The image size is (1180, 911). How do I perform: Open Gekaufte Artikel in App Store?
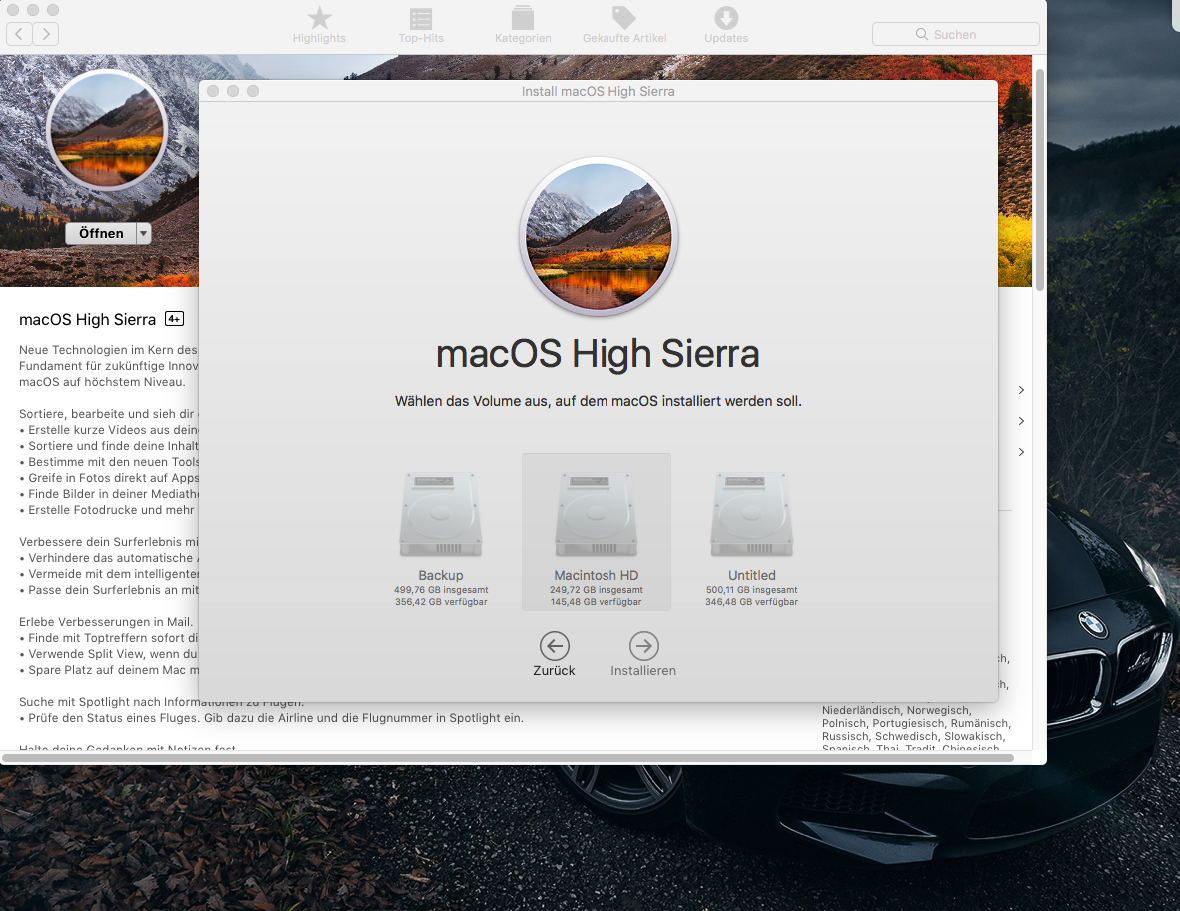coord(625,25)
